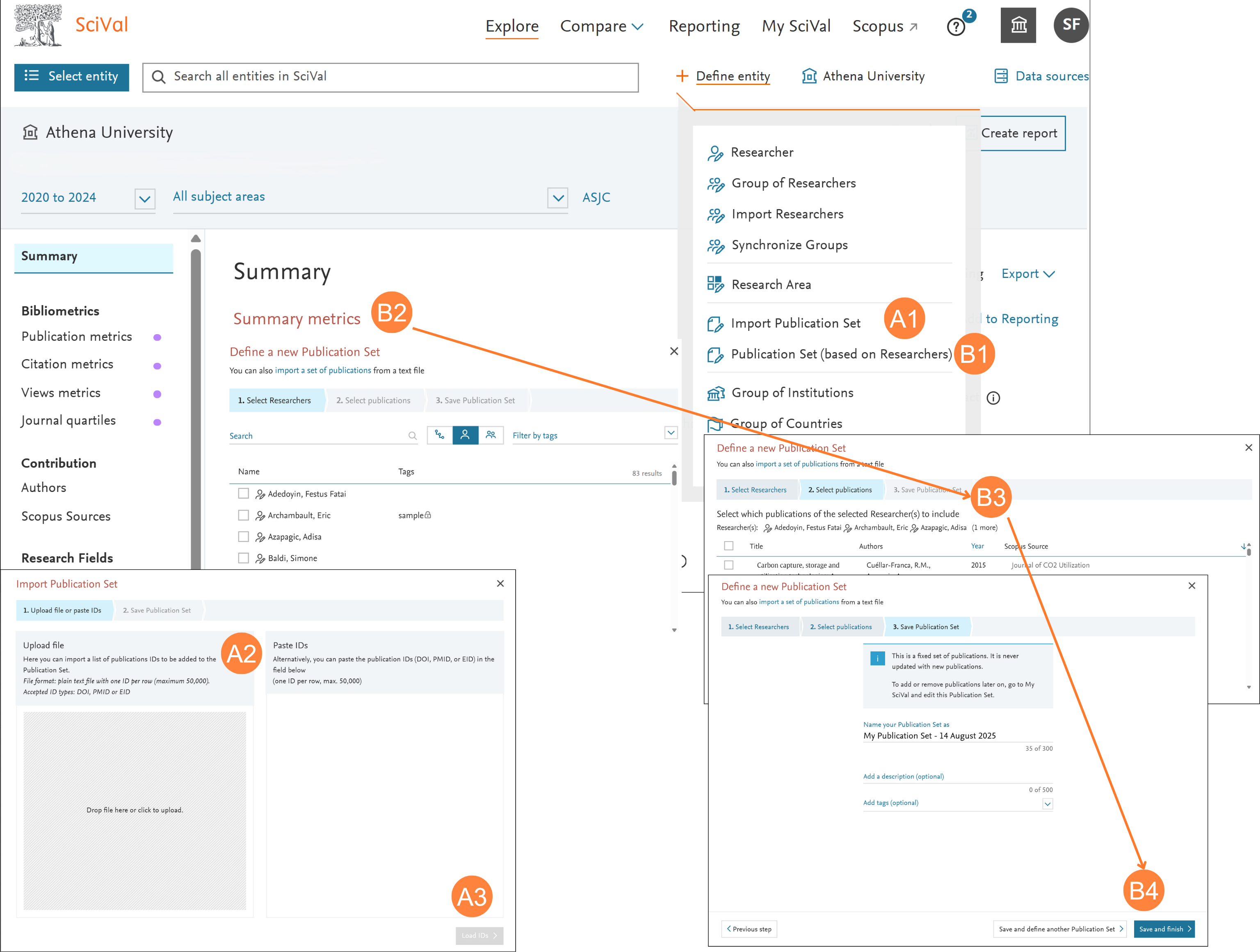The image size is (1260, 952).
Task: Click the Group of Institutions icon
Action: click(715, 393)
